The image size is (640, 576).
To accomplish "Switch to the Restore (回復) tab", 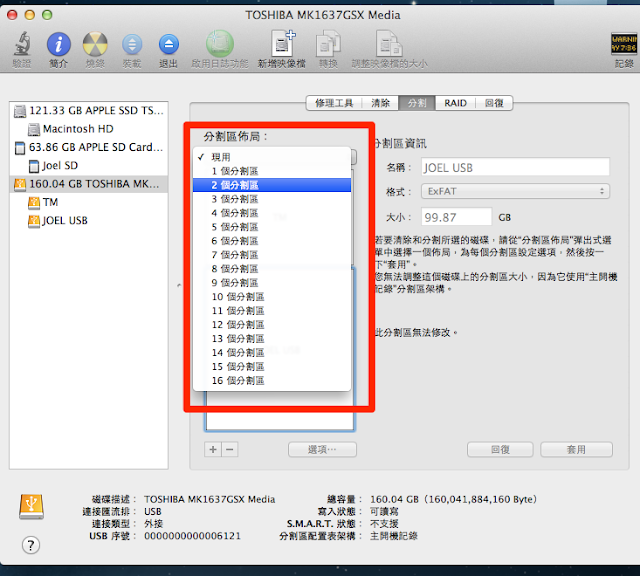I will pyautogui.click(x=494, y=103).
